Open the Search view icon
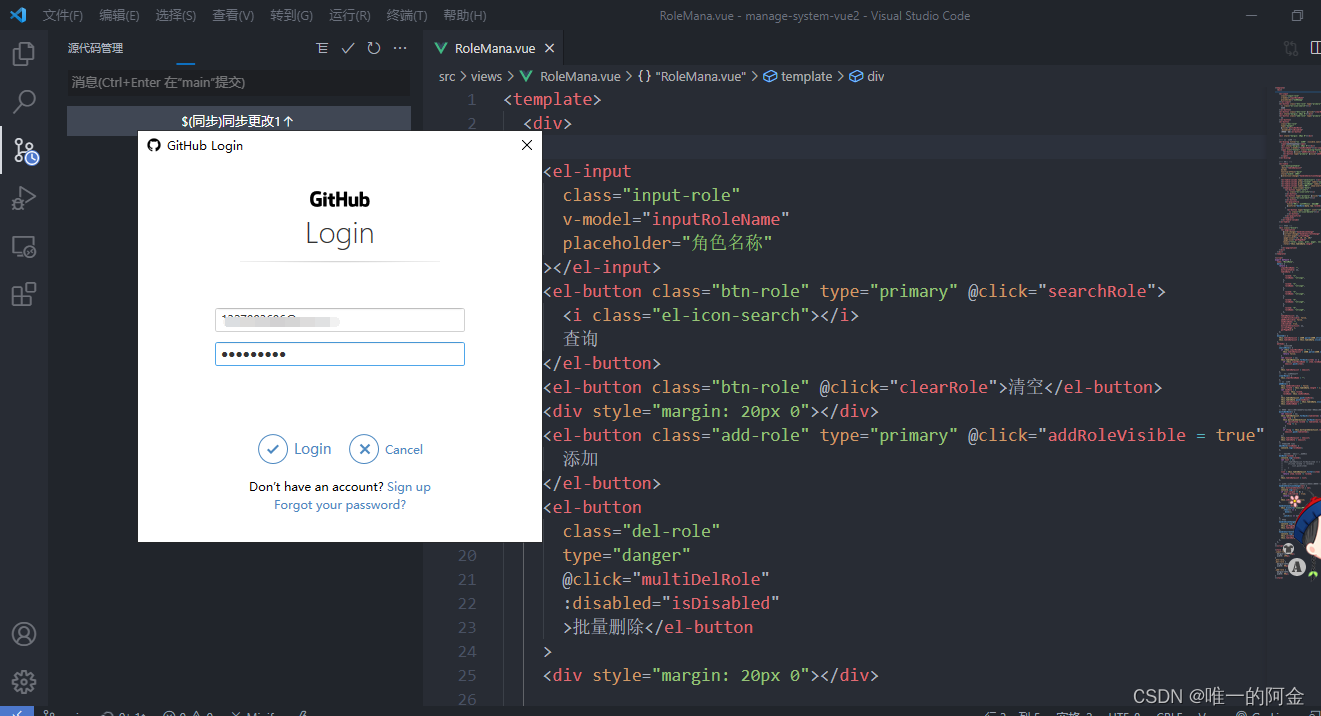1321x716 pixels. point(24,101)
